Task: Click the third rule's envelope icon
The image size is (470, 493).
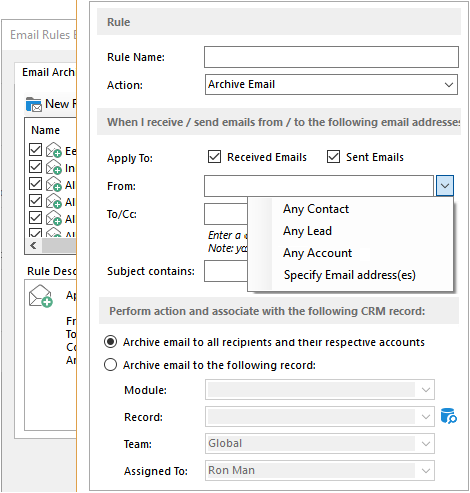Action: tap(54, 184)
